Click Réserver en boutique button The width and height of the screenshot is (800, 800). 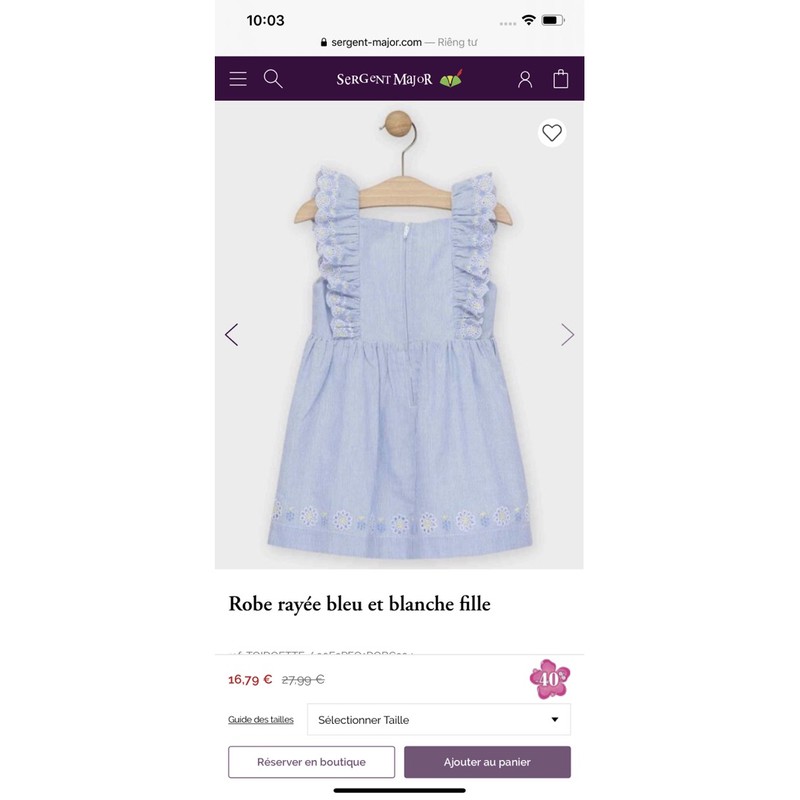[311, 762]
